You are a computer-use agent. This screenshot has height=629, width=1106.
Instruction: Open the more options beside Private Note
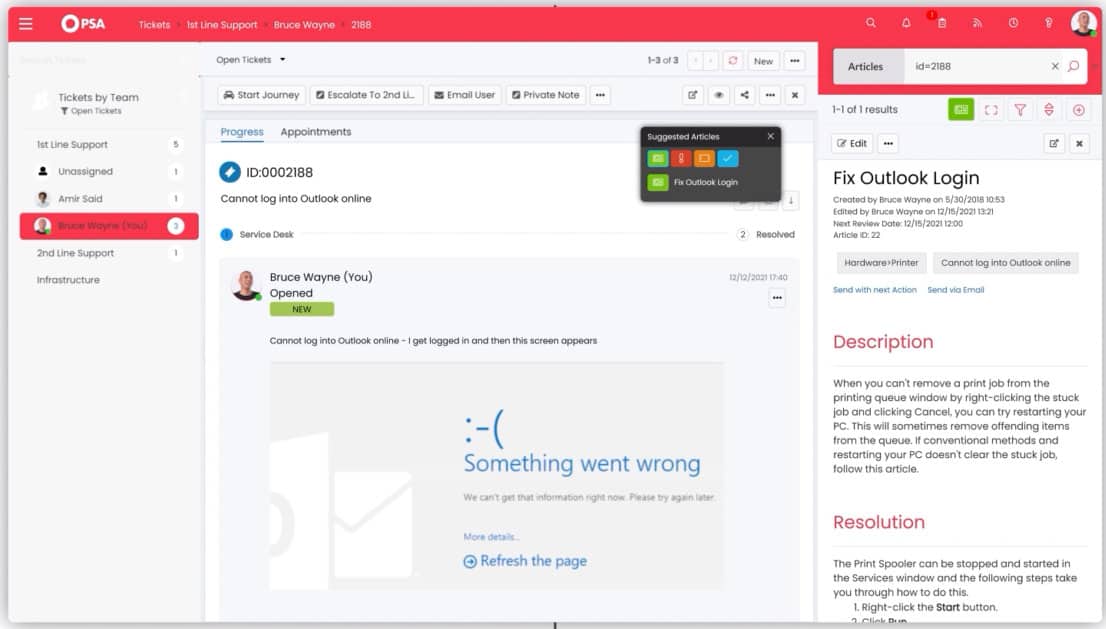click(x=600, y=95)
